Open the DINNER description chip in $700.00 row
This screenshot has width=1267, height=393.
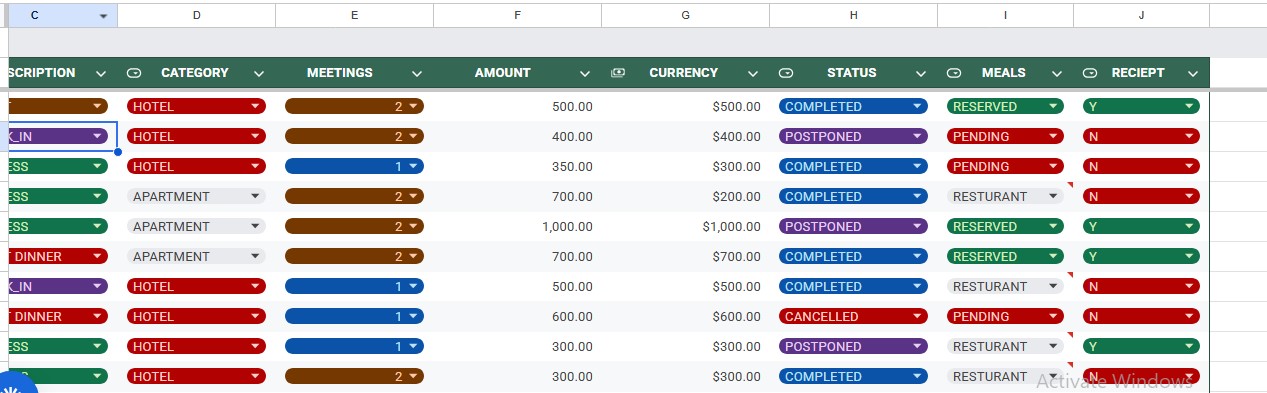(58, 256)
